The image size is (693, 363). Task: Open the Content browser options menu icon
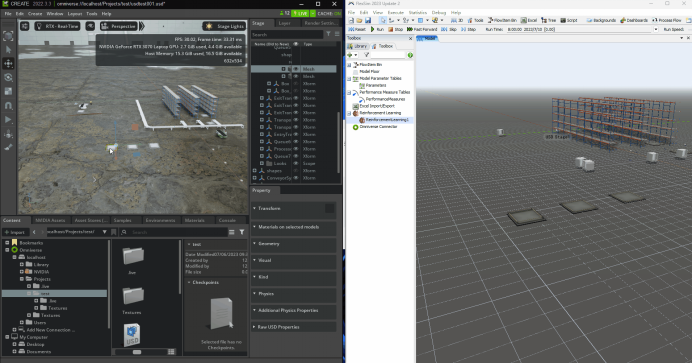[232, 232]
